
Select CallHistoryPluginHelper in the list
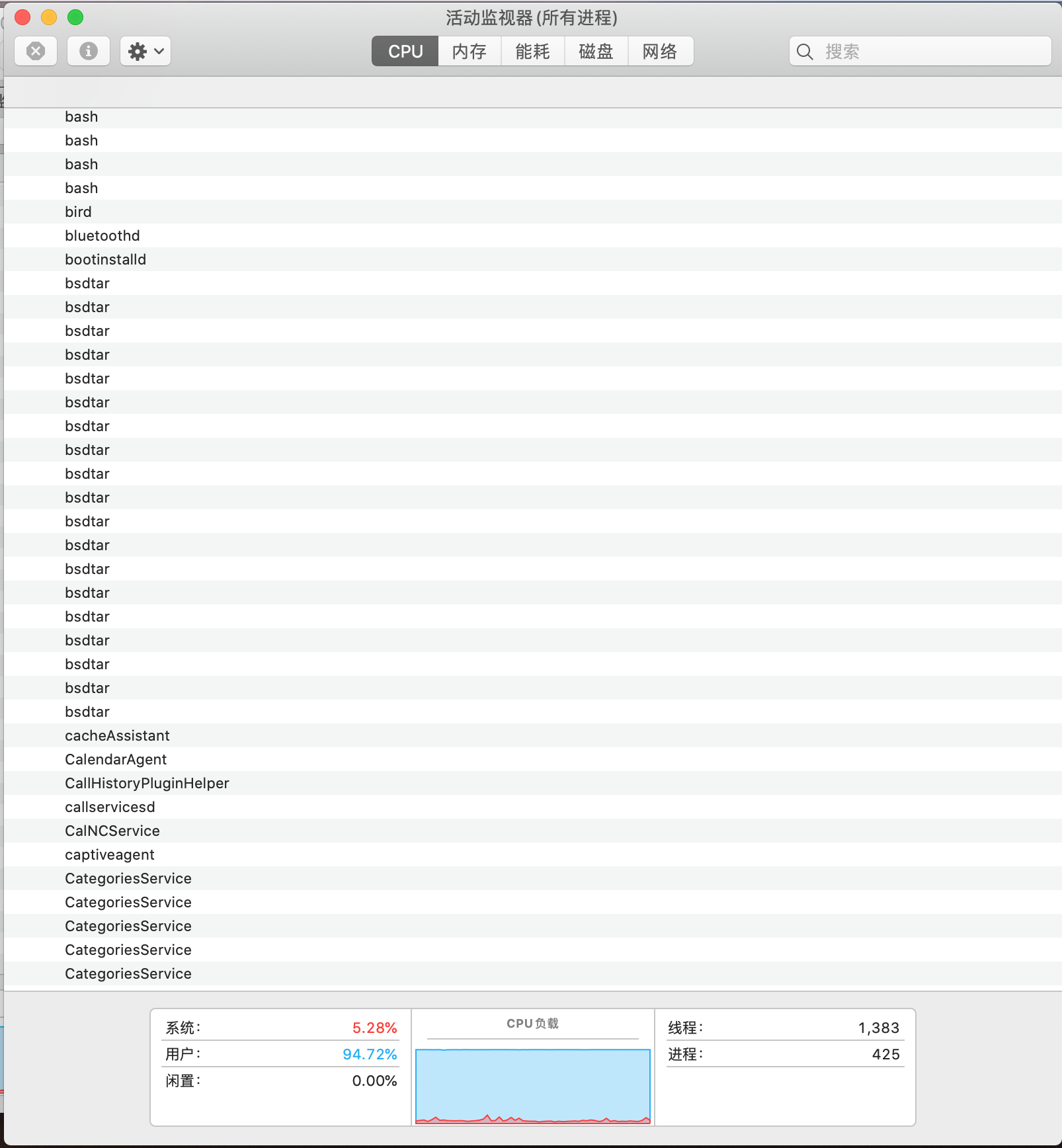tap(147, 783)
